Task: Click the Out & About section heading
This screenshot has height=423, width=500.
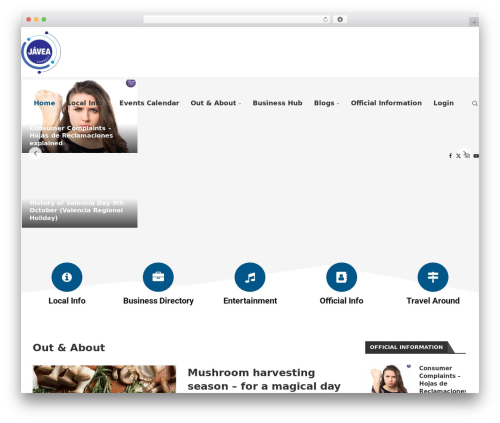Action: pyautogui.click(x=69, y=348)
